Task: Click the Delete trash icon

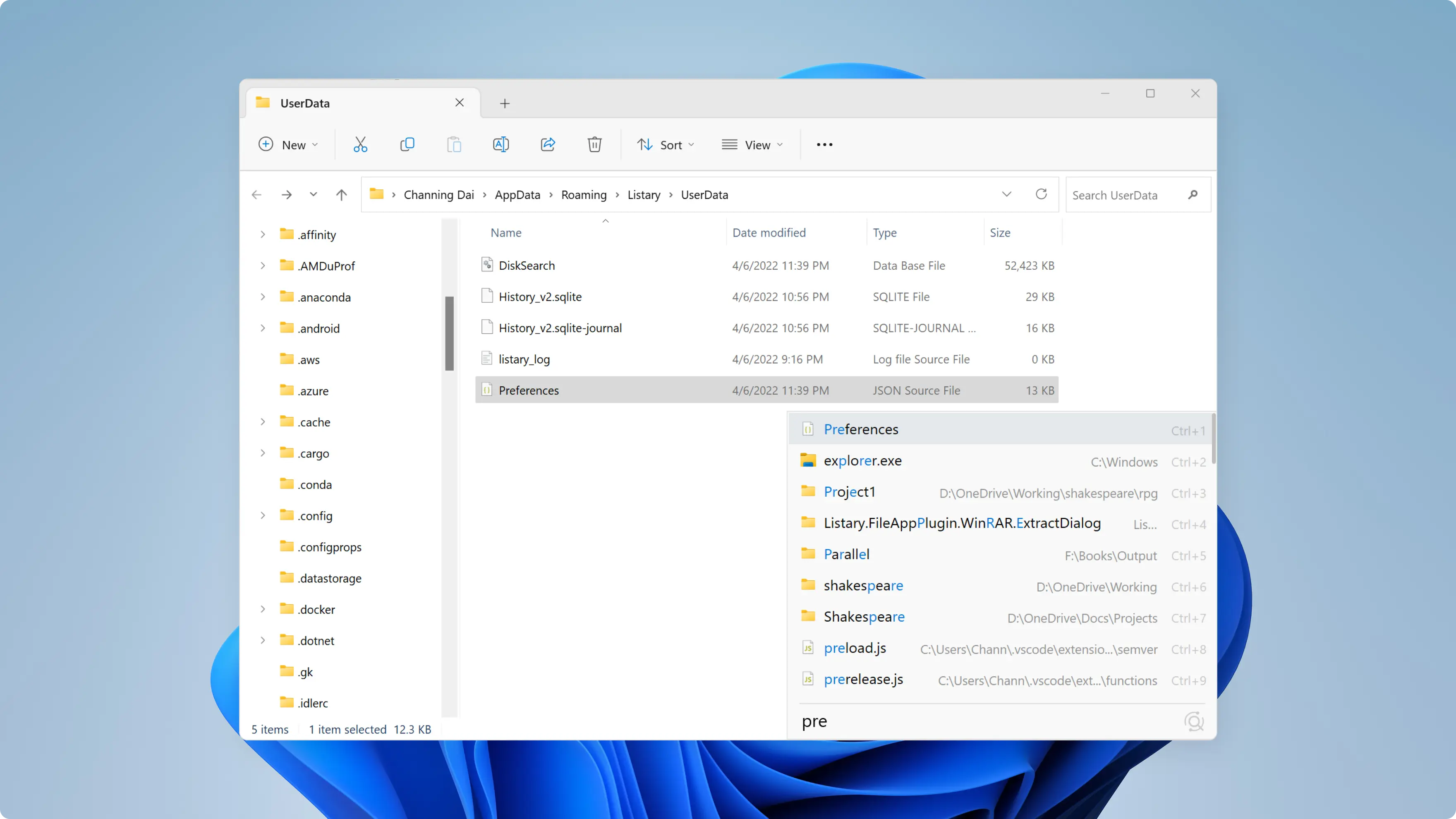Action: [595, 145]
